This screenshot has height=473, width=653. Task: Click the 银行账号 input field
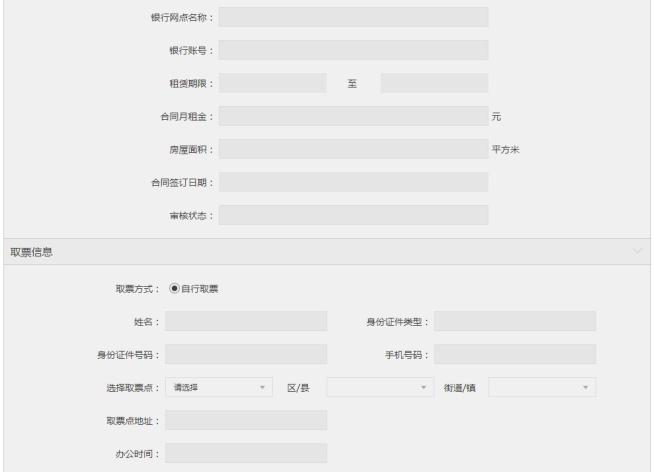tap(354, 50)
